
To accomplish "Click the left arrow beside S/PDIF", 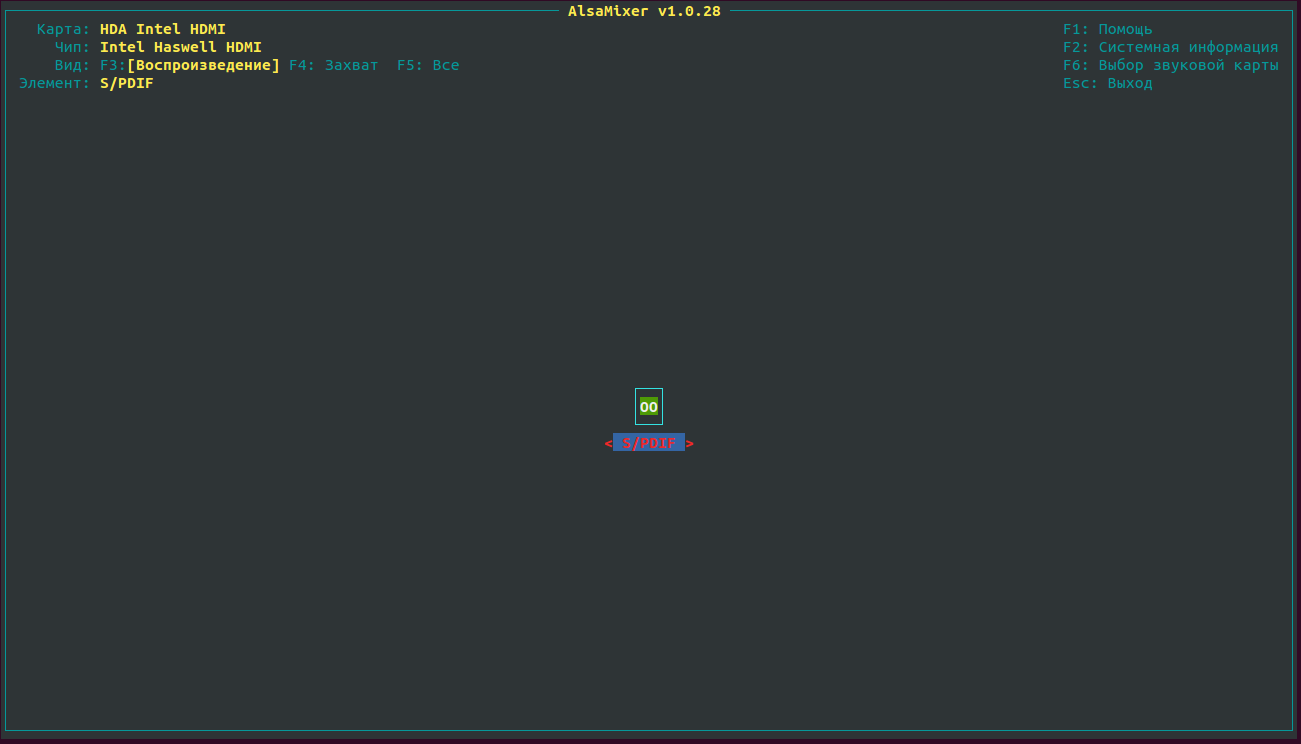I will (608, 443).
